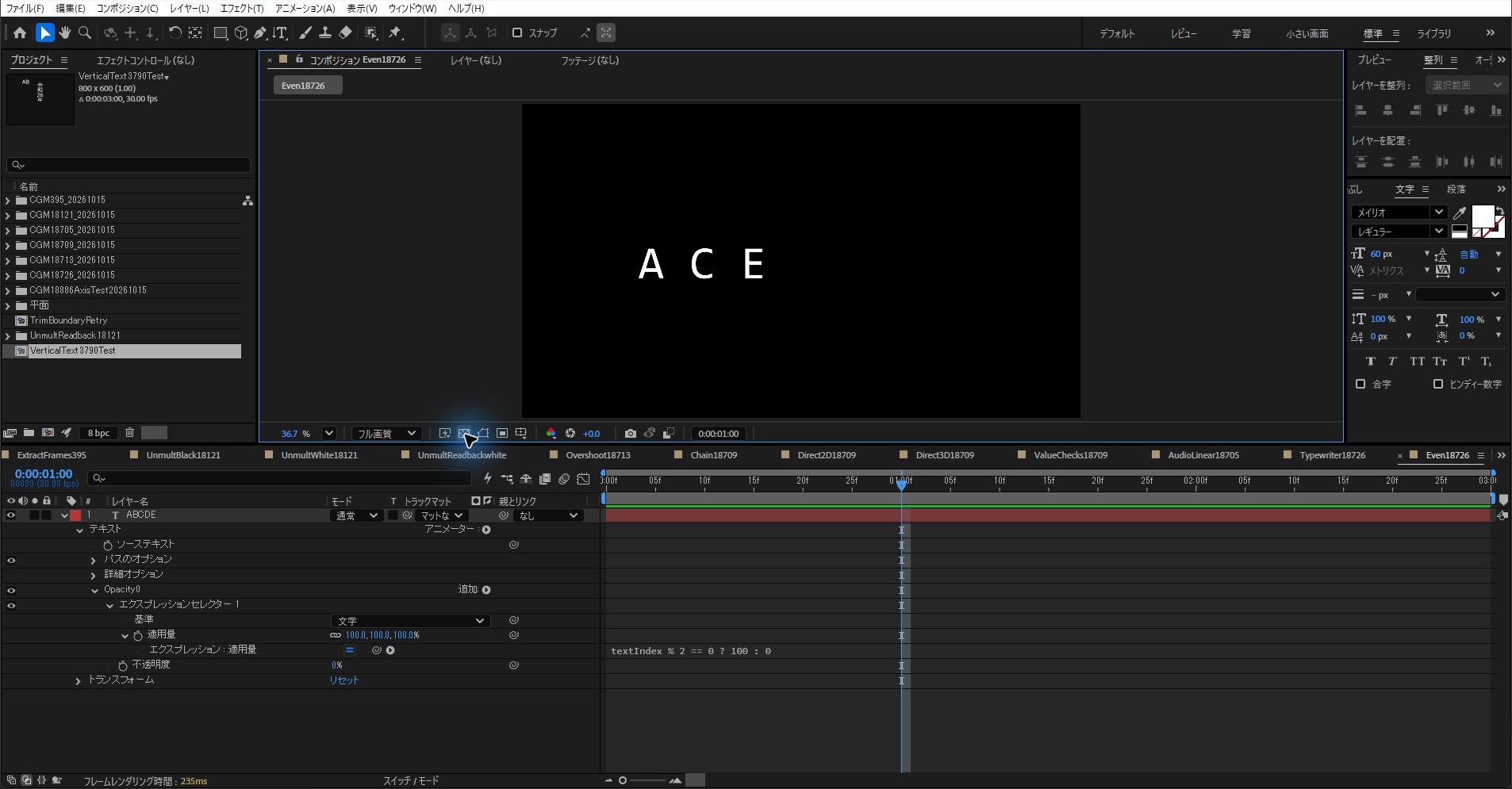This screenshot has width=1512, height=789.
Task: Click Faux Bold T button in Character panel
Action: (1370, 361)
